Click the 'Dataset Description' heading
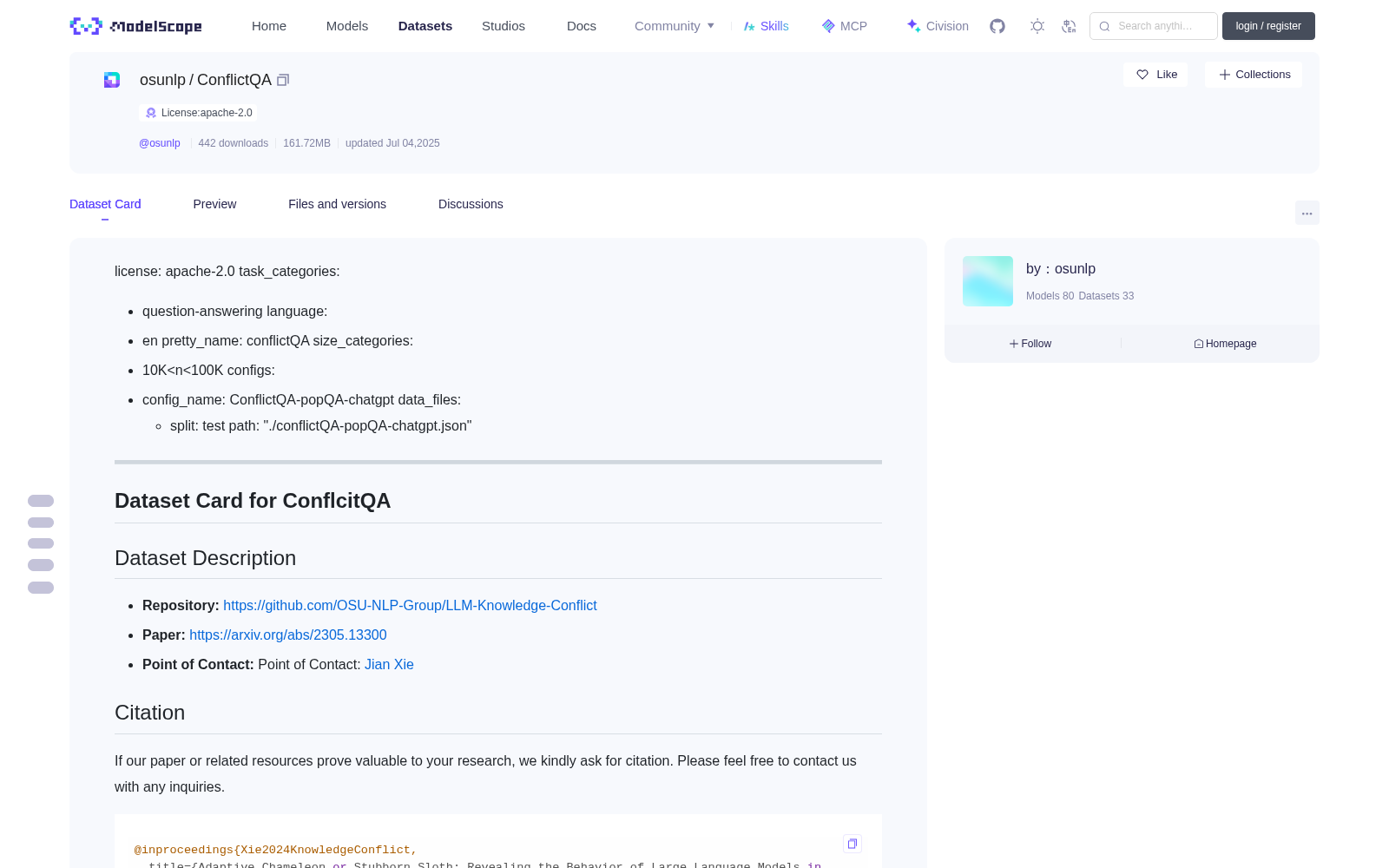This screenshot has width=1389, height=868. [x=205, y=558]
